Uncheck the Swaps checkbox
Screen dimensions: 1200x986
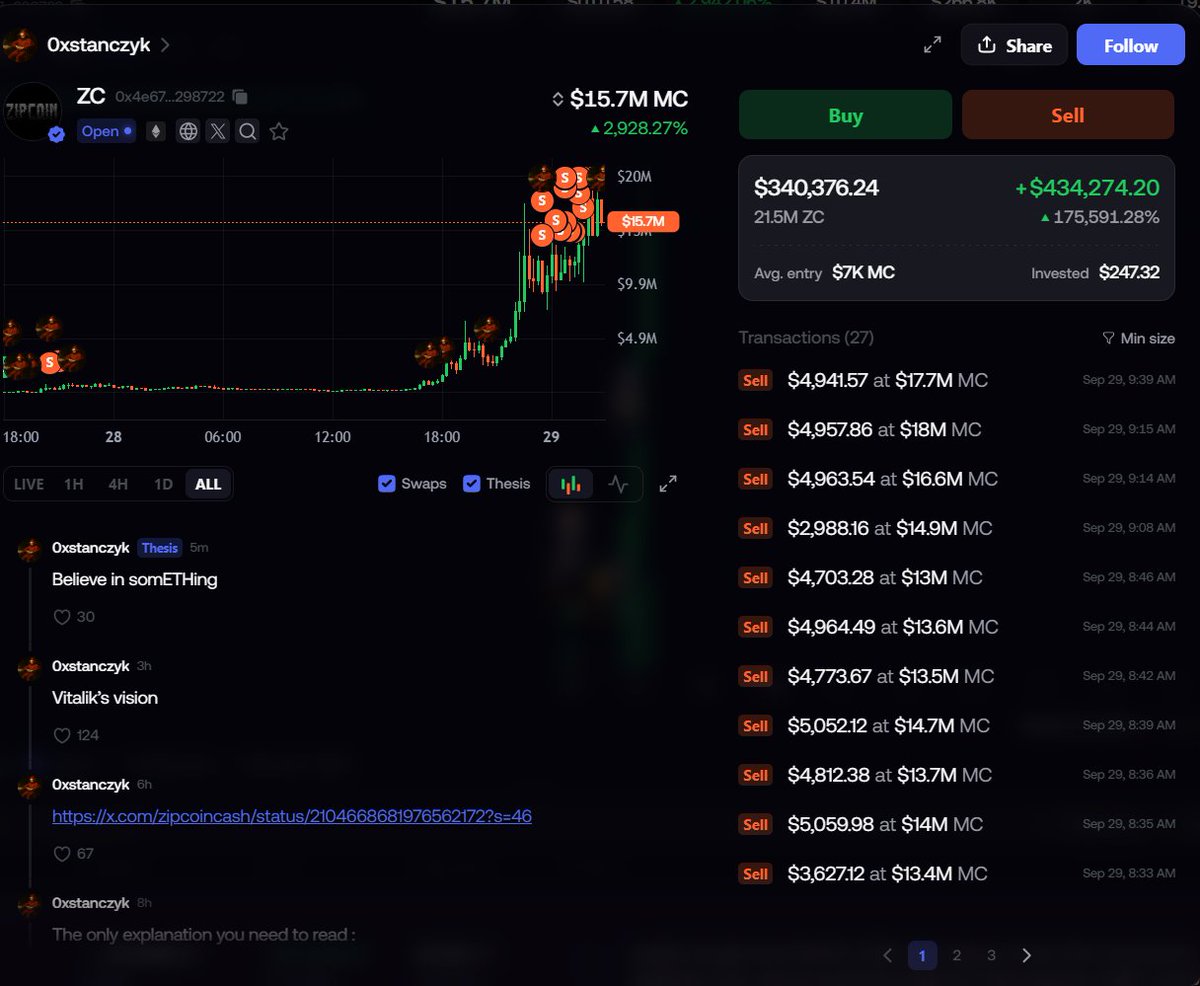click(x=387, y=484)
